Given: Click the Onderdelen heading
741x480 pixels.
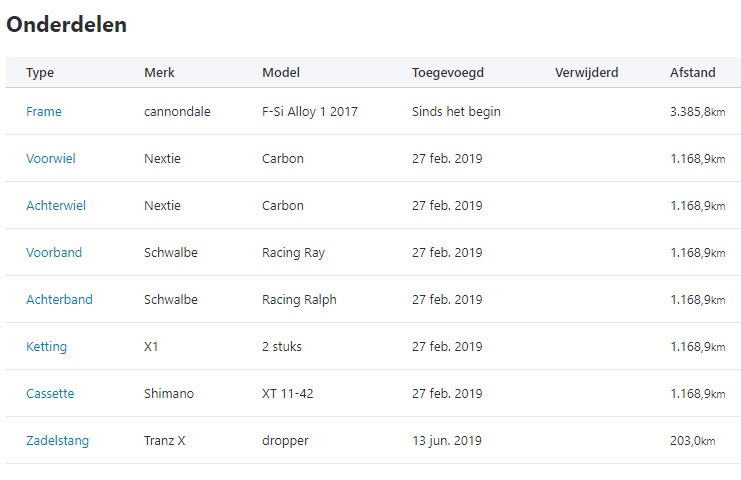Looking at the screenshot, I should tap(67, 25).
